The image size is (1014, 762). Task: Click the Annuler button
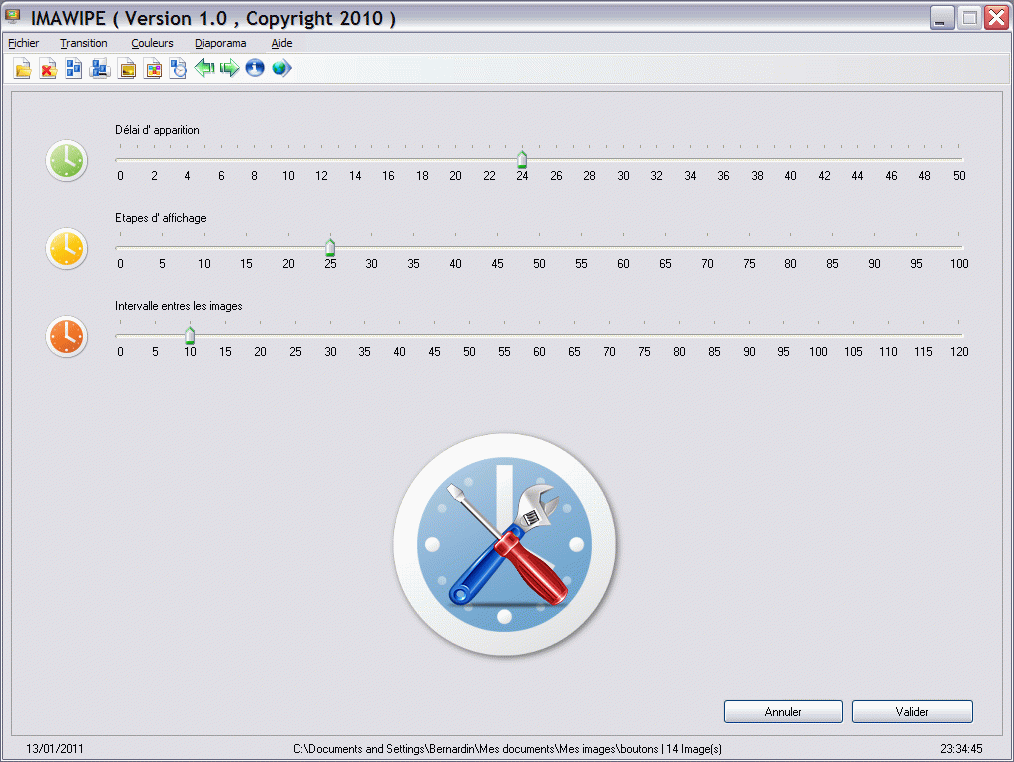(783, 712)
